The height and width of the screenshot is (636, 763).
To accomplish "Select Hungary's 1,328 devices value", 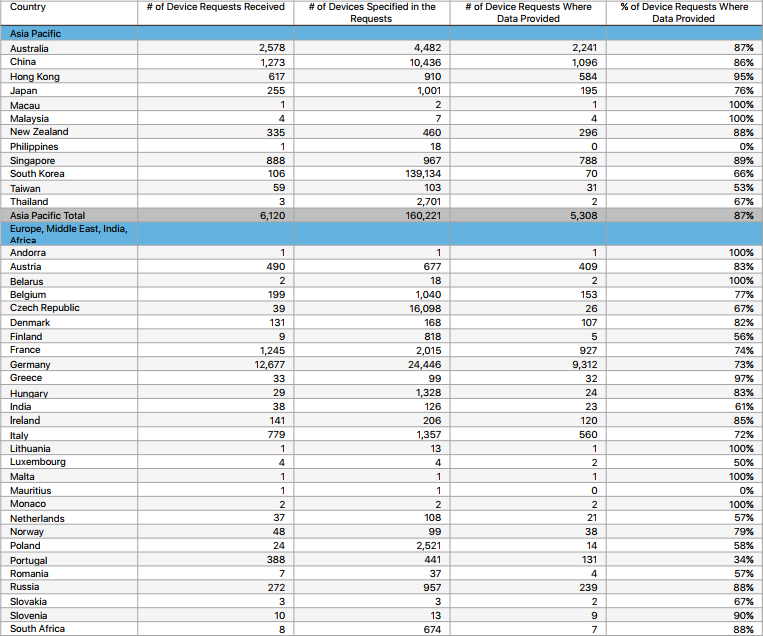I will click(x=429, y=393).
